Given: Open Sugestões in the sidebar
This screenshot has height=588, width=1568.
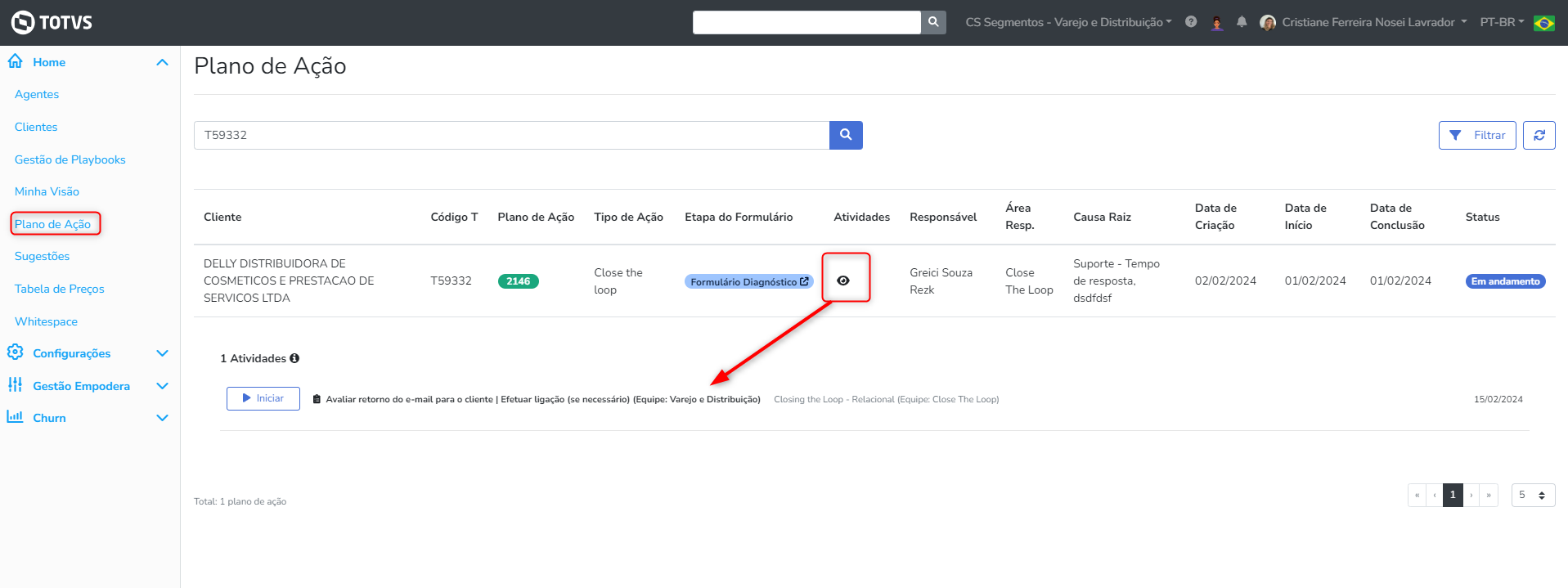Looking at the screenshot, I should pos(42,256).
